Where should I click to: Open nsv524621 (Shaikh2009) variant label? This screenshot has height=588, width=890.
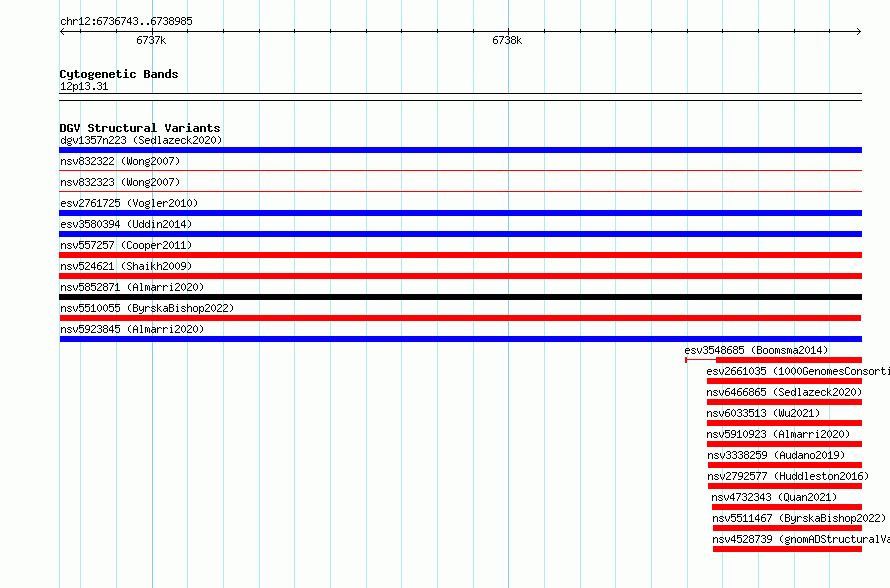(126, 266)
